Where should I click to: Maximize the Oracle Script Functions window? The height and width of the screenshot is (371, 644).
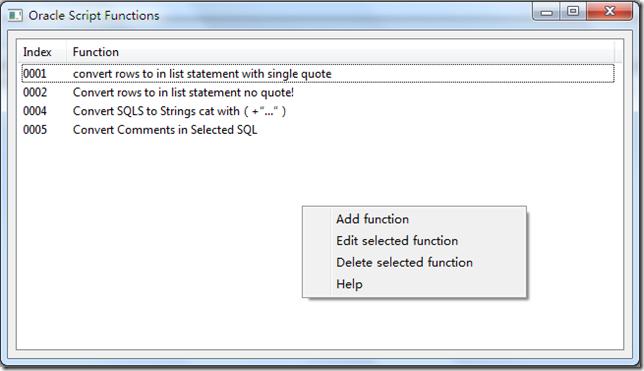(573, 12)
